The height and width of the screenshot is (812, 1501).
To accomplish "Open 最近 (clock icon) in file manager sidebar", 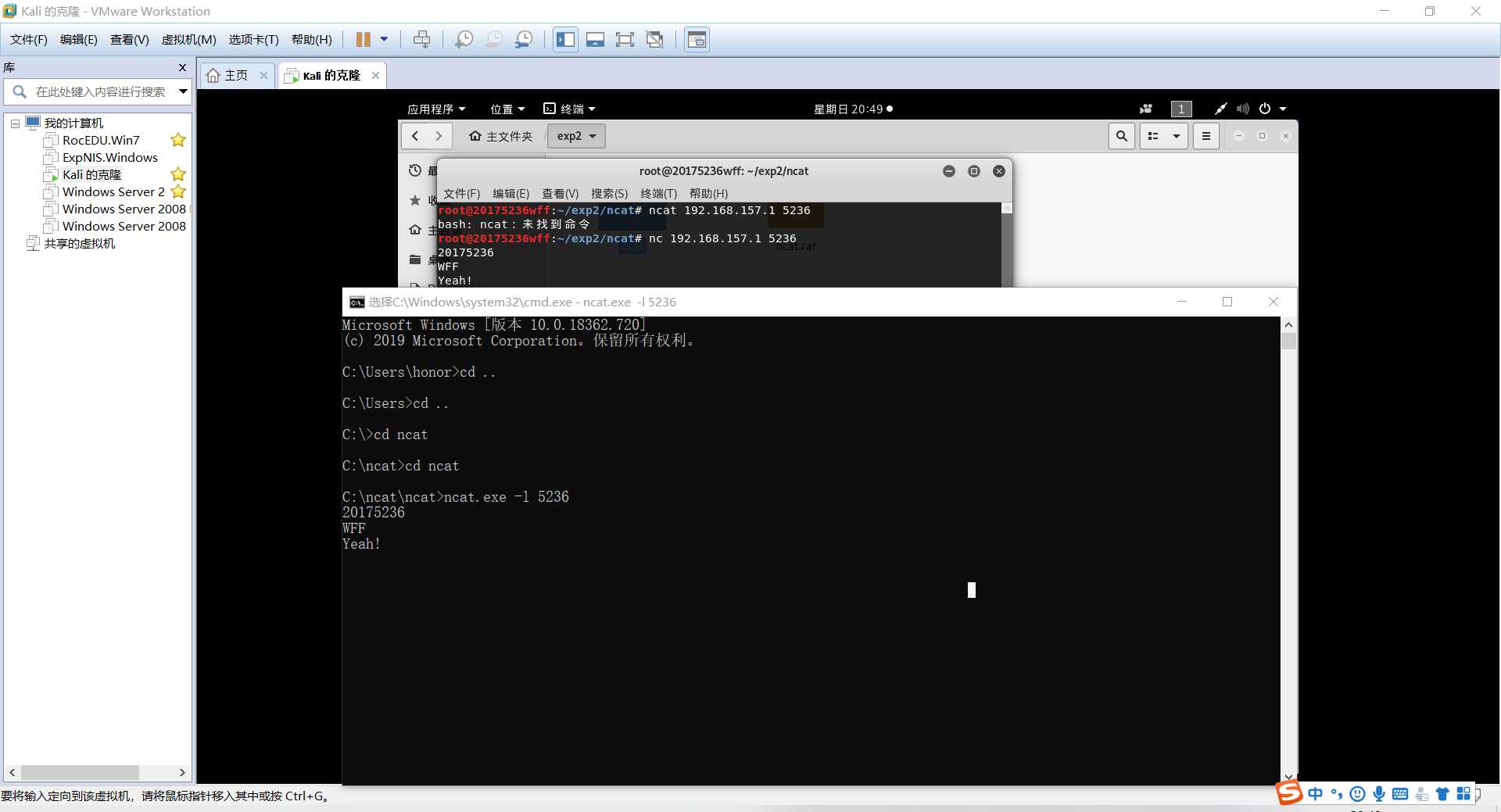I will [415, 170].
